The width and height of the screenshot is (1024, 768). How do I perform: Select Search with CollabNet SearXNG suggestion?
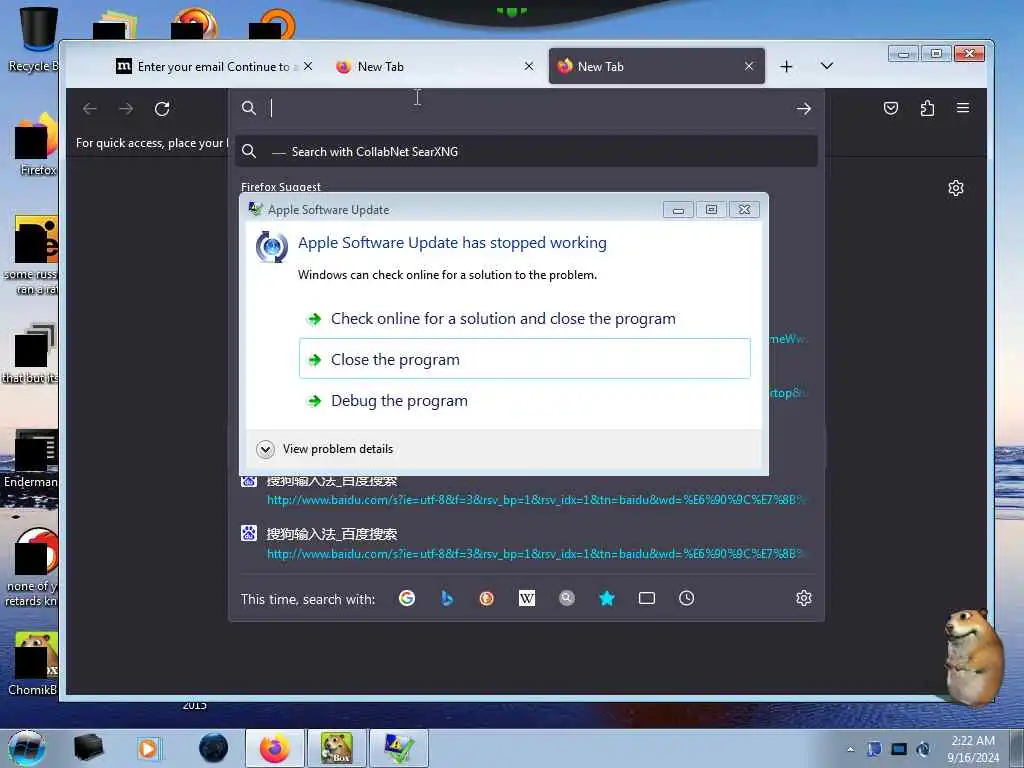coord(526,152)
